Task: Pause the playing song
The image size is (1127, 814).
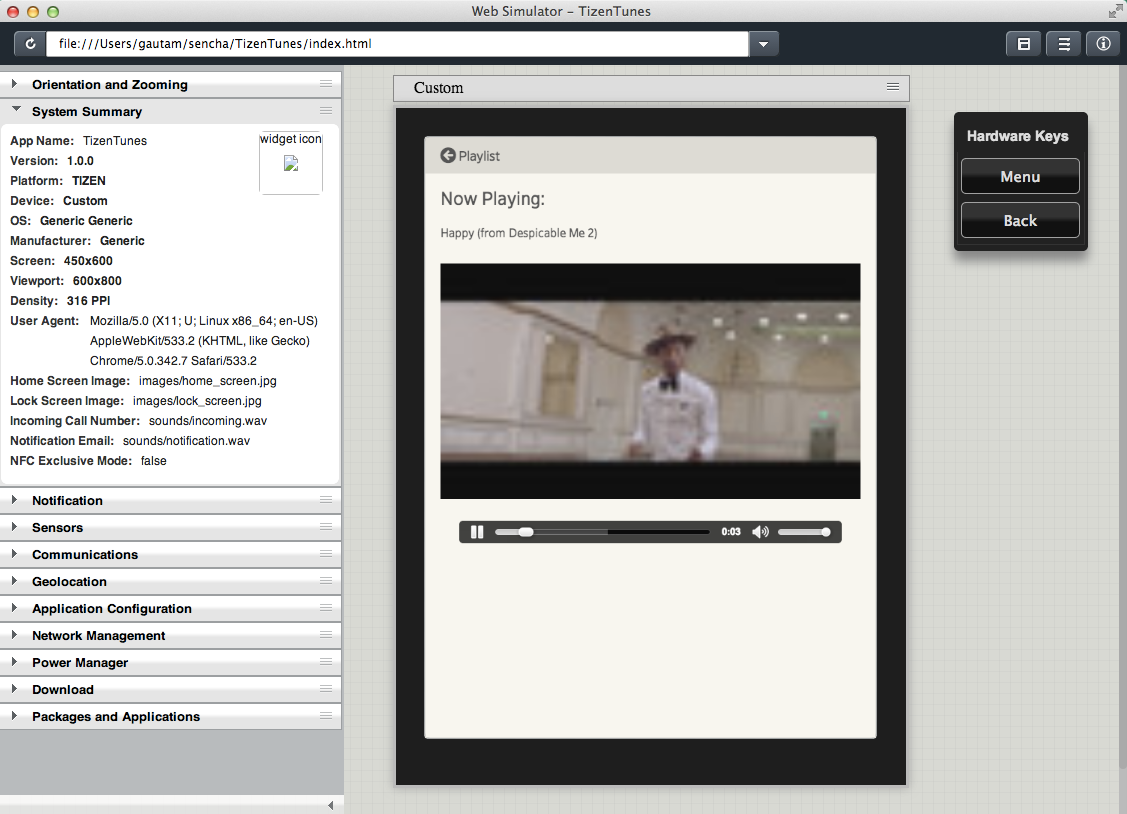Action: pyautogui.click(x=477, y=532)
